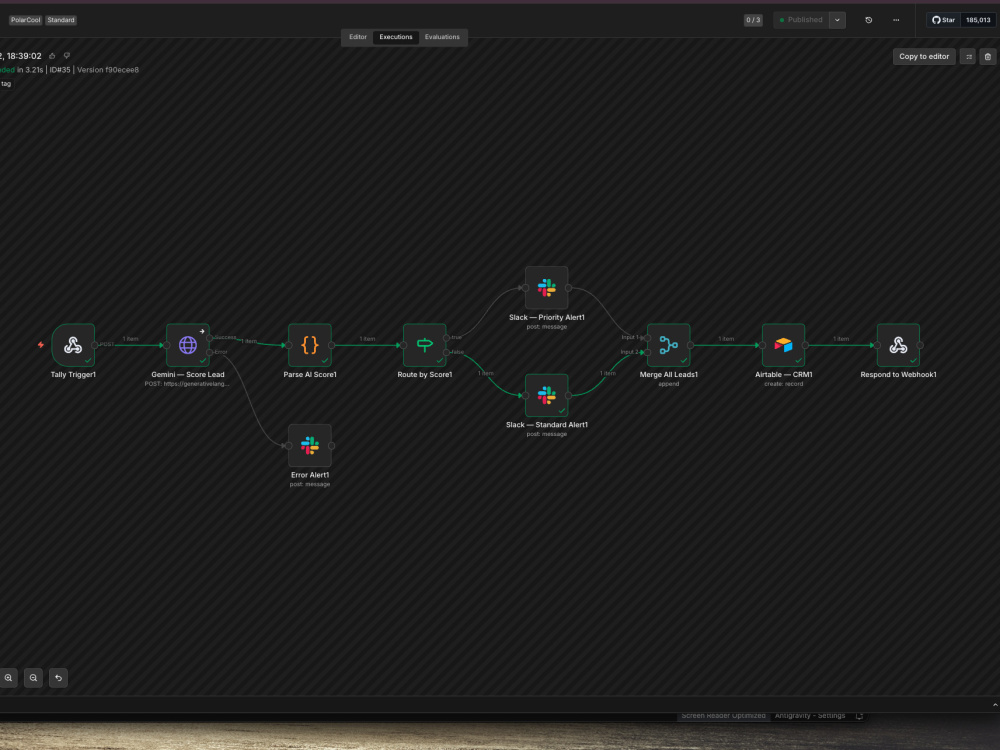Image resolution: width=1000 pixels, height=750 pixels.
Task: Open the Route by Score1 node
Action: coord(425,345)
